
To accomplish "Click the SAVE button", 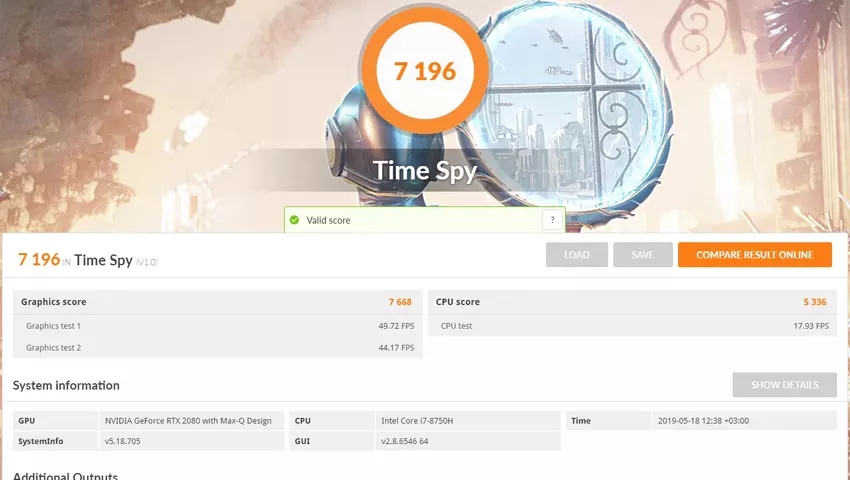I will tap(643, 255).
